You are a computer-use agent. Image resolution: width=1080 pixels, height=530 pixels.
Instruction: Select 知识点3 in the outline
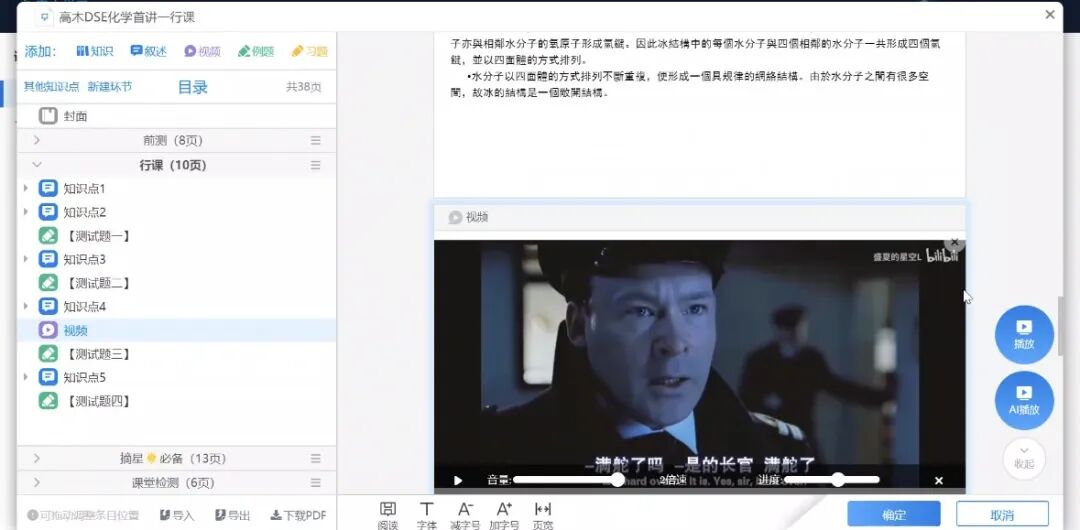coord(84,259)
